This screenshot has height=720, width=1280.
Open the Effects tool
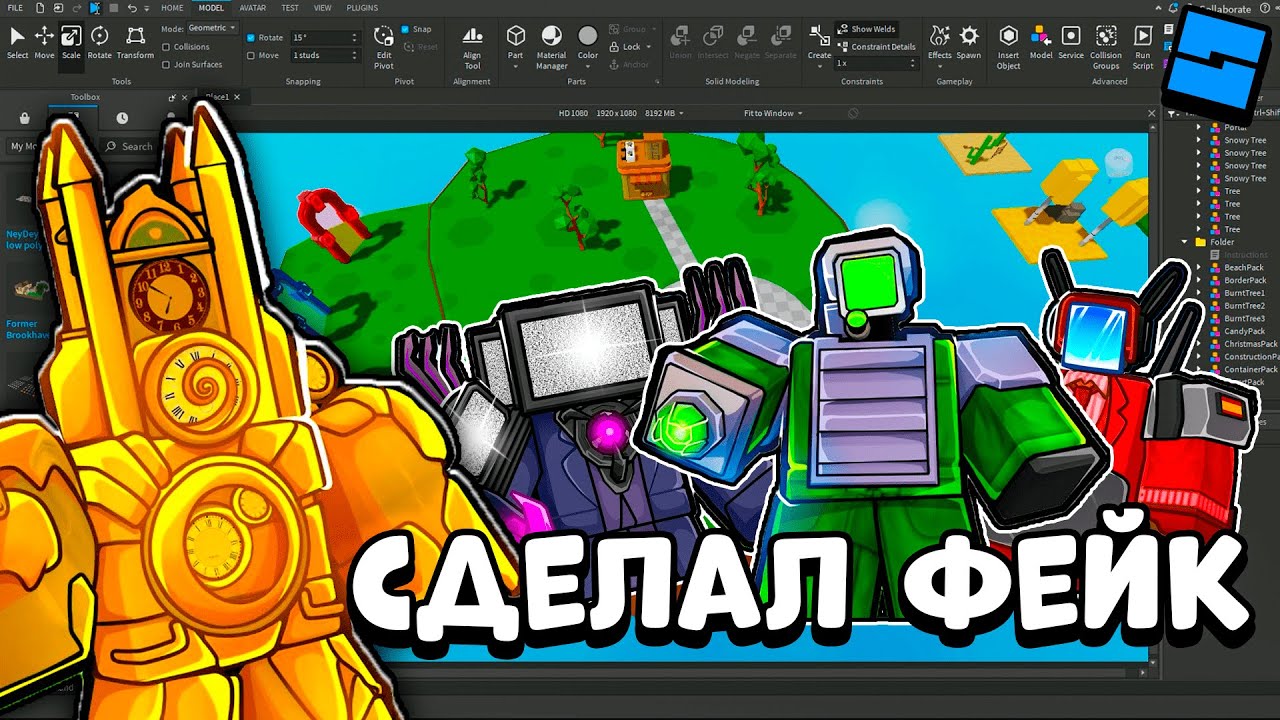pyautogui.click(x=939, y=42)
